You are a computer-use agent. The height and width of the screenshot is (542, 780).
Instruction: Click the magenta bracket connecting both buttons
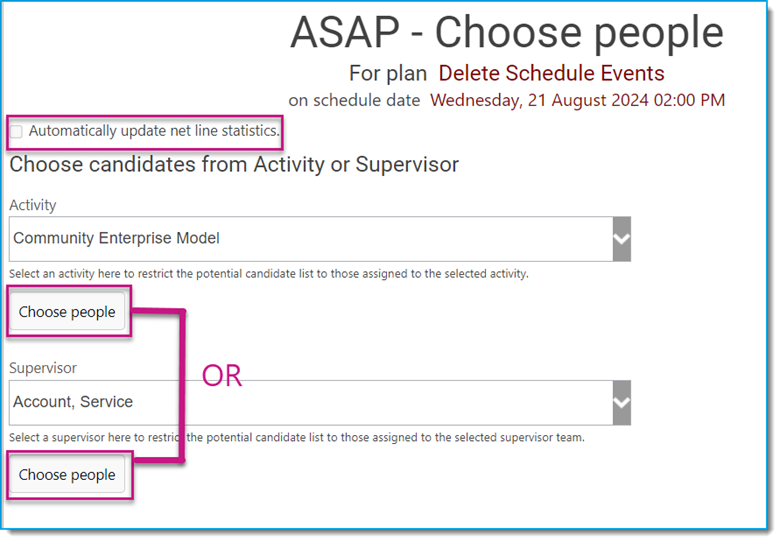pos(182,386)
